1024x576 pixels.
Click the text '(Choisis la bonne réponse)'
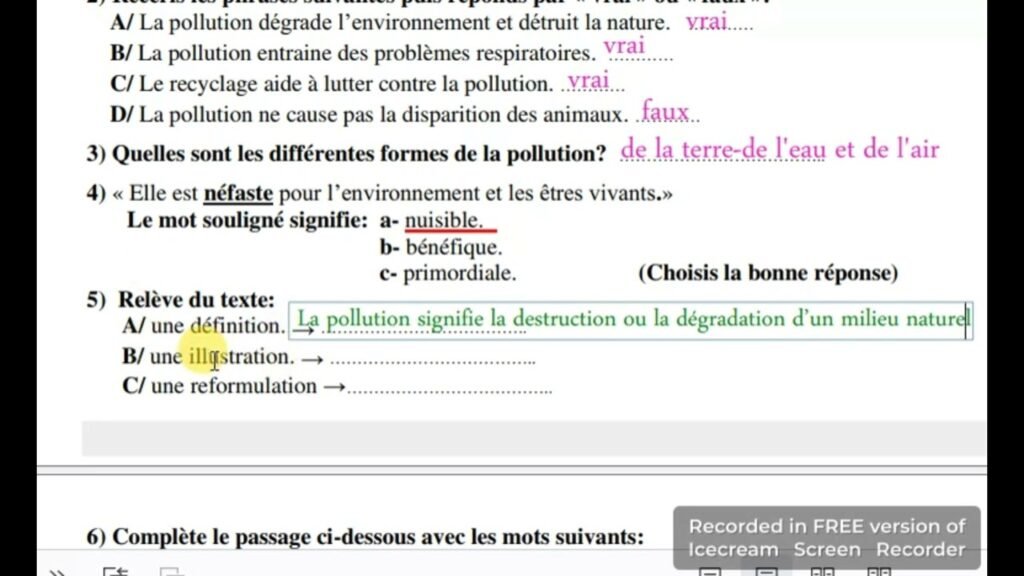tap(768, 272)
